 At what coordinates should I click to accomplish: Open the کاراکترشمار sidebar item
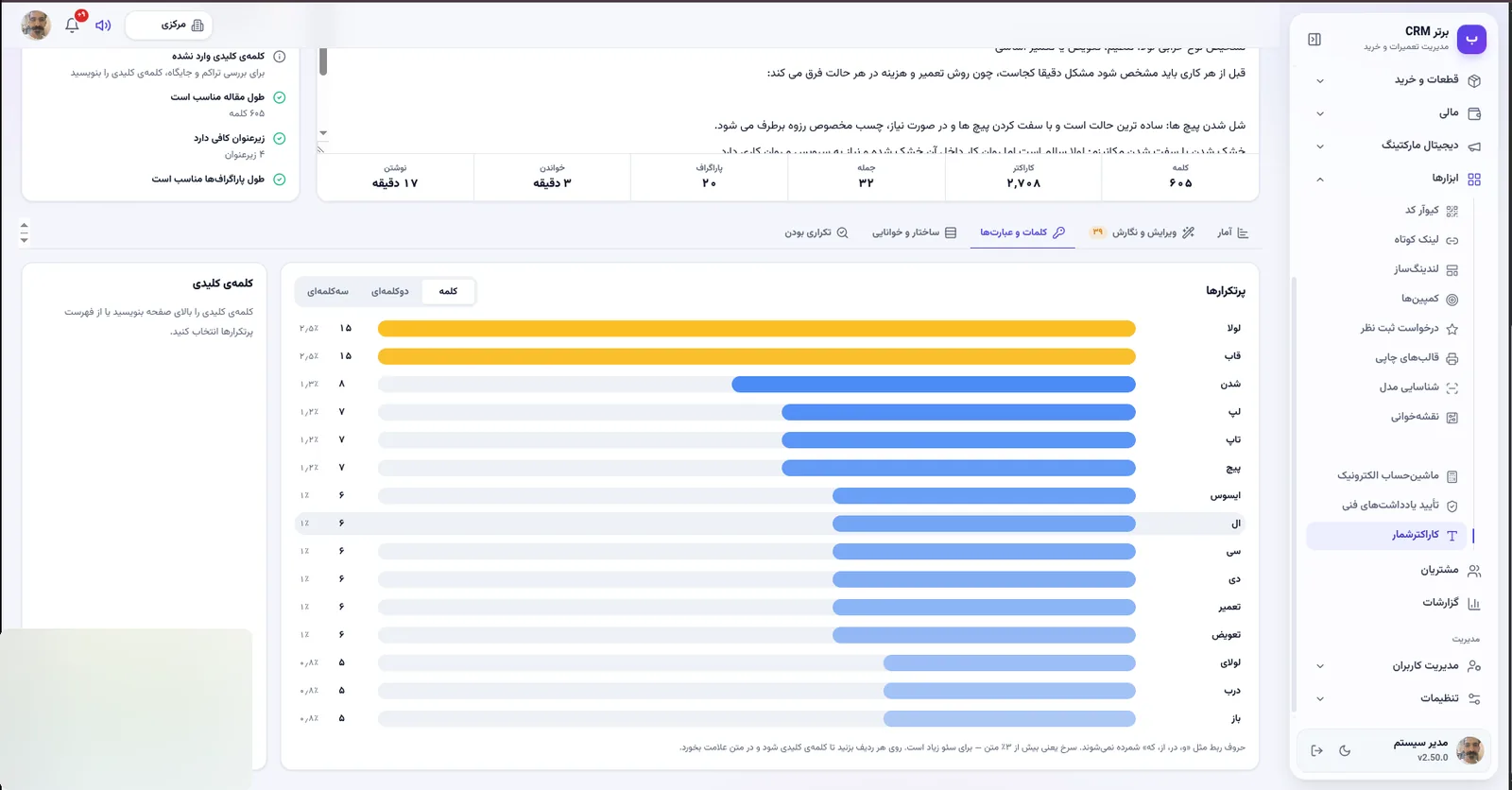[1386, 536]
